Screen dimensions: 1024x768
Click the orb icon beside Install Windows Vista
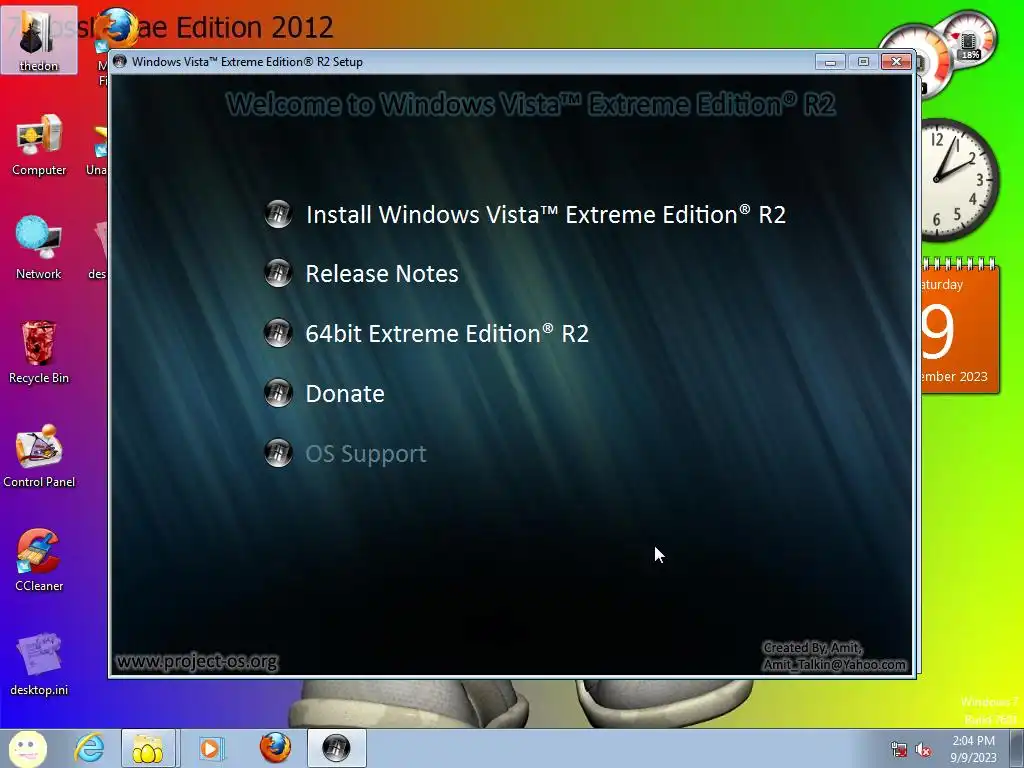[278, 214]
